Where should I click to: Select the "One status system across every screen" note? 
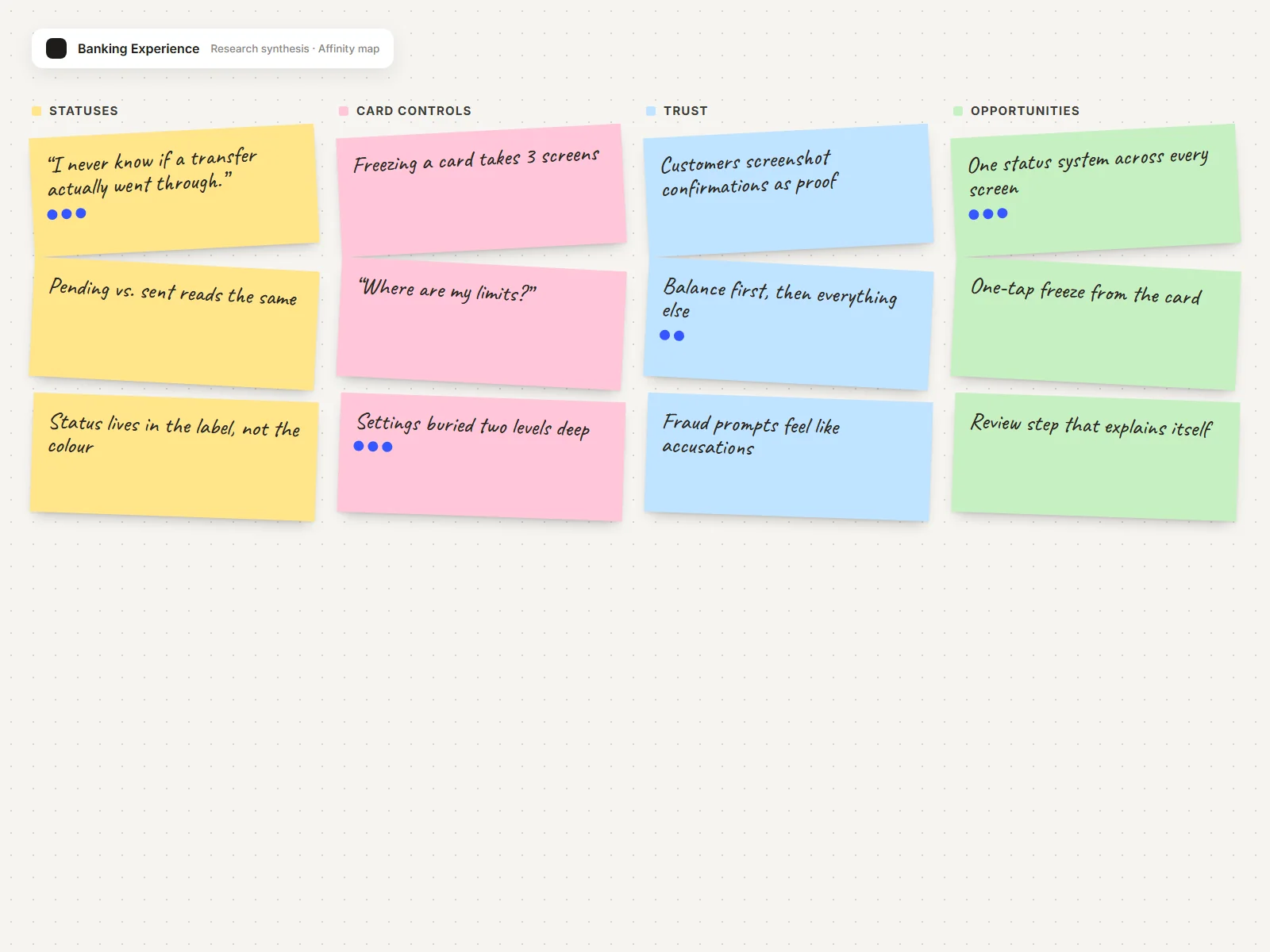point(1095,190)
